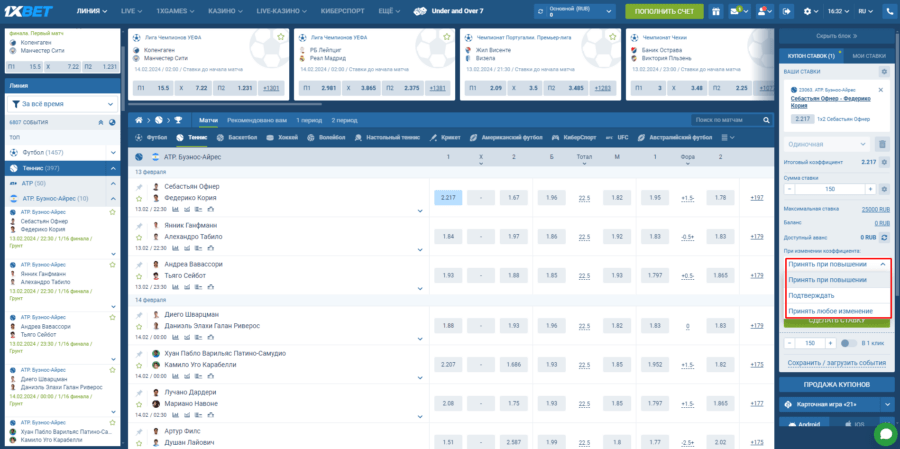
Task: Open bet slip settings gear beside Ваши ставки
Action: point(883,72)
